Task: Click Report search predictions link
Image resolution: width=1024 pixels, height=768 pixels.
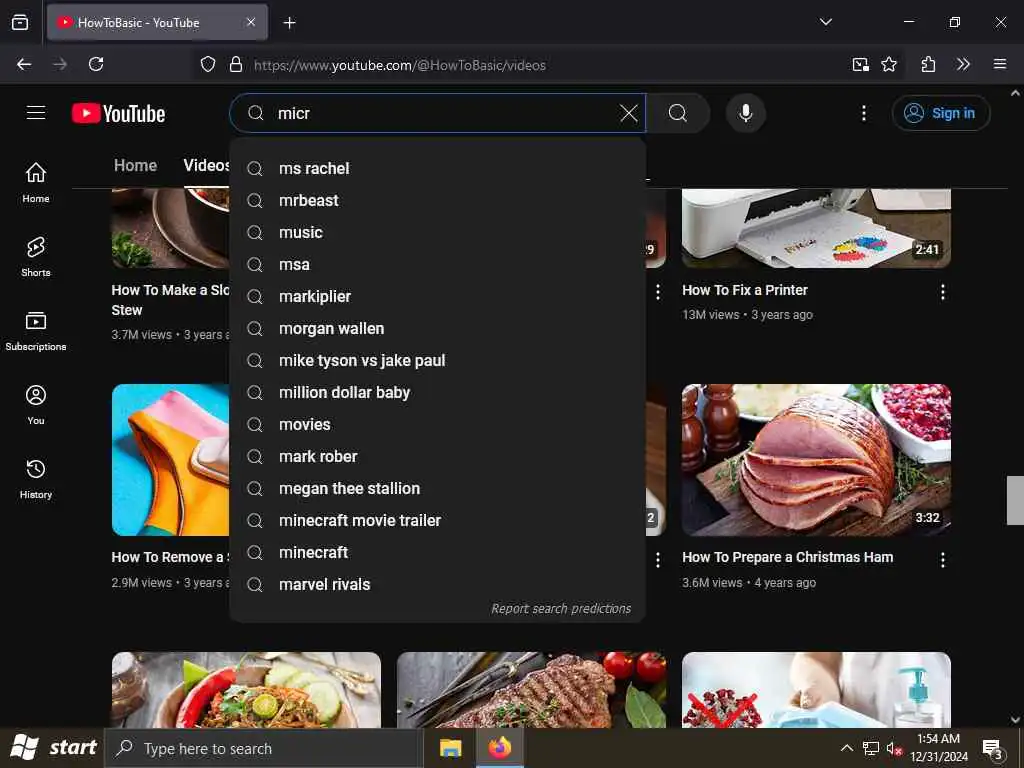Action: [x=561, y=609]
